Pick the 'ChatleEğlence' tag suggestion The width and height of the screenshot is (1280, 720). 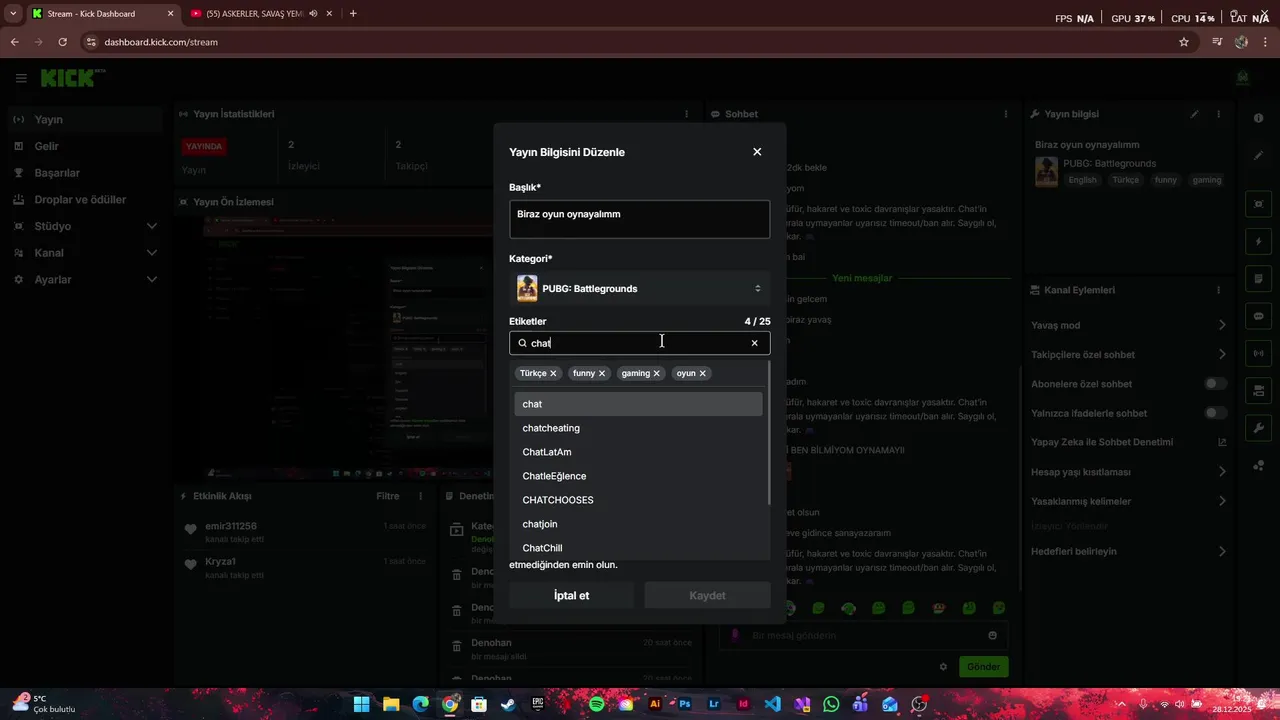pyautogui.click(x=638, y=476)
